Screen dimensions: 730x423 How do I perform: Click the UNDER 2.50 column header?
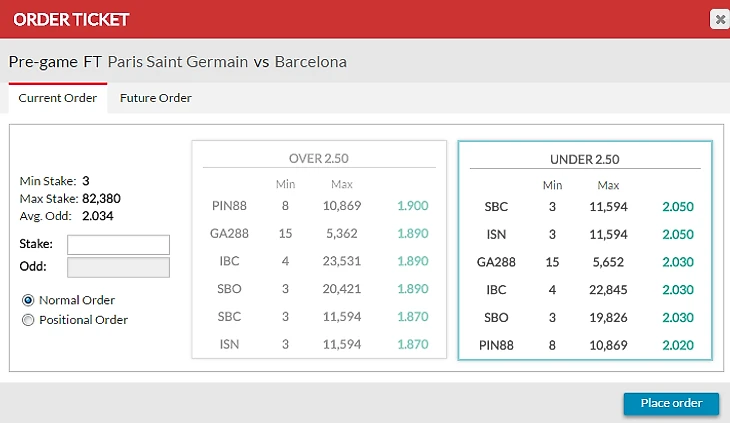584,159
